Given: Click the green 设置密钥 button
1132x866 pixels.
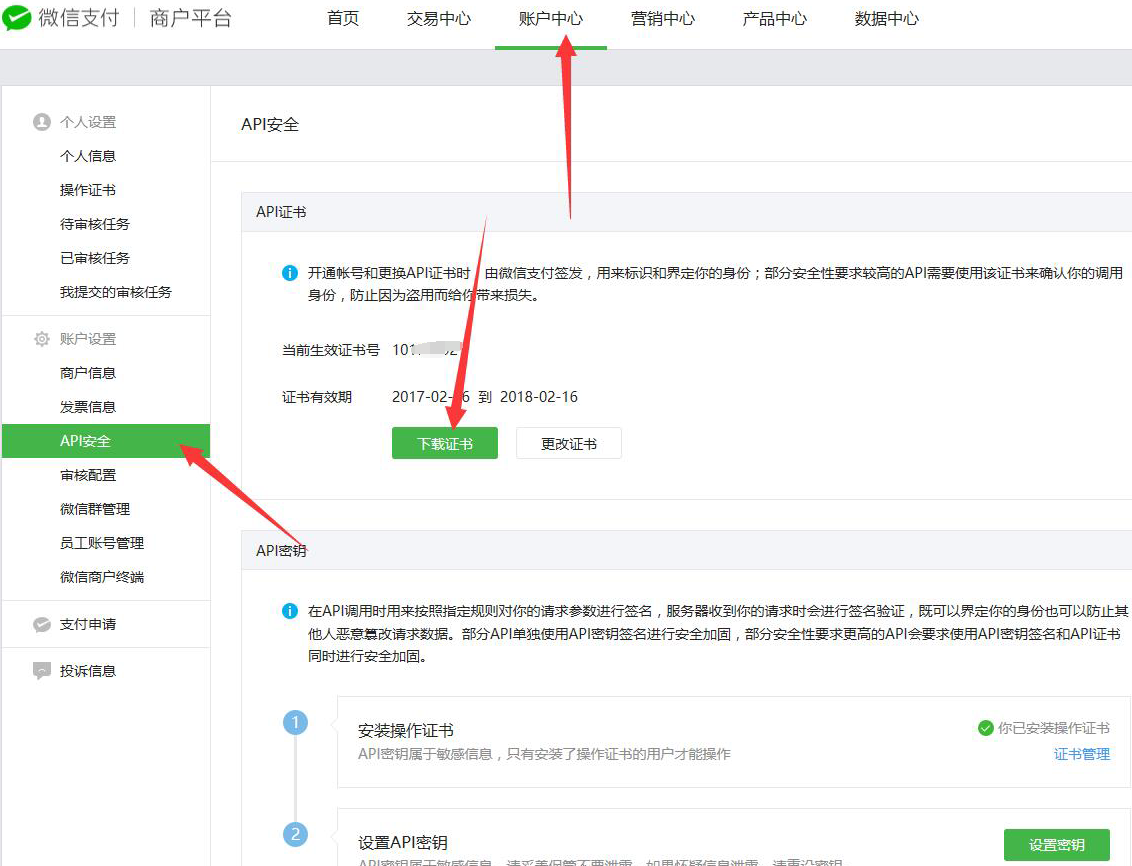Looking at the screenshot, I should click(1057, 845).
